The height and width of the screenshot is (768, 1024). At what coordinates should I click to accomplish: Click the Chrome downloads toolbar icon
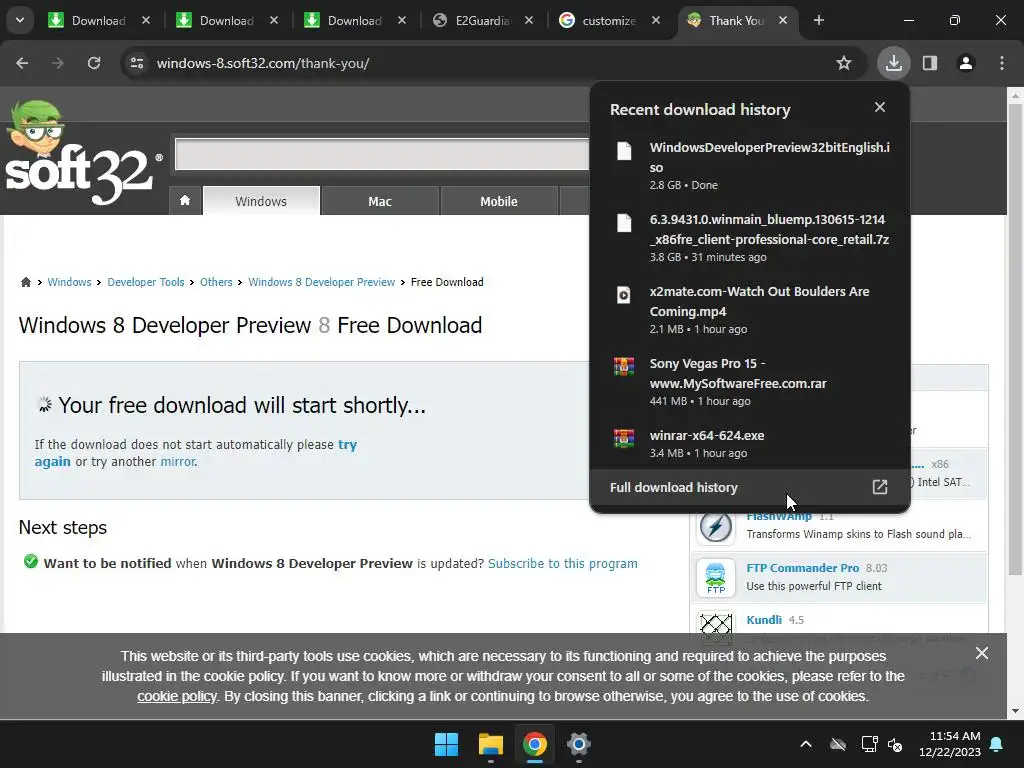click(x=893, y=63)
